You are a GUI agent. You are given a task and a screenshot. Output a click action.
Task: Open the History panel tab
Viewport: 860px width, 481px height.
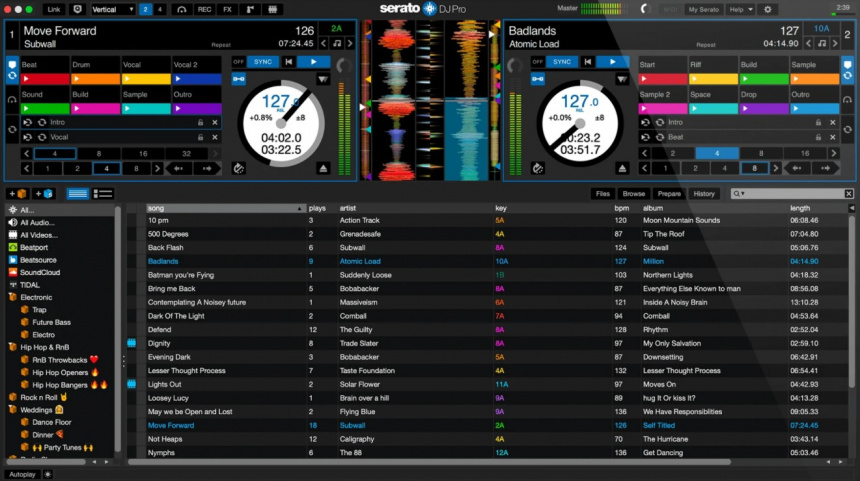coord(704,194)
